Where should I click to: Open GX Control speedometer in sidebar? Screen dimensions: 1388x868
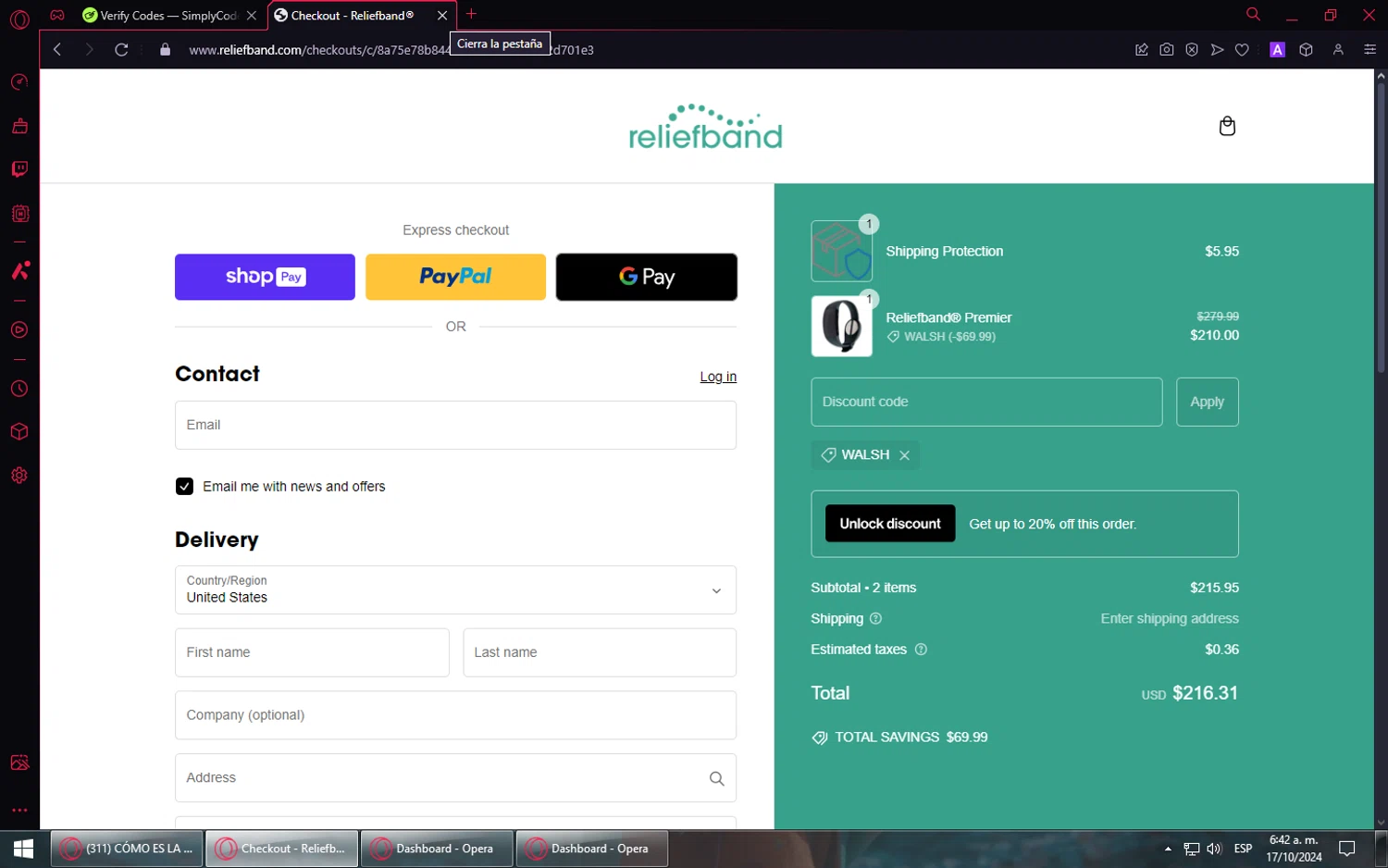19,82
